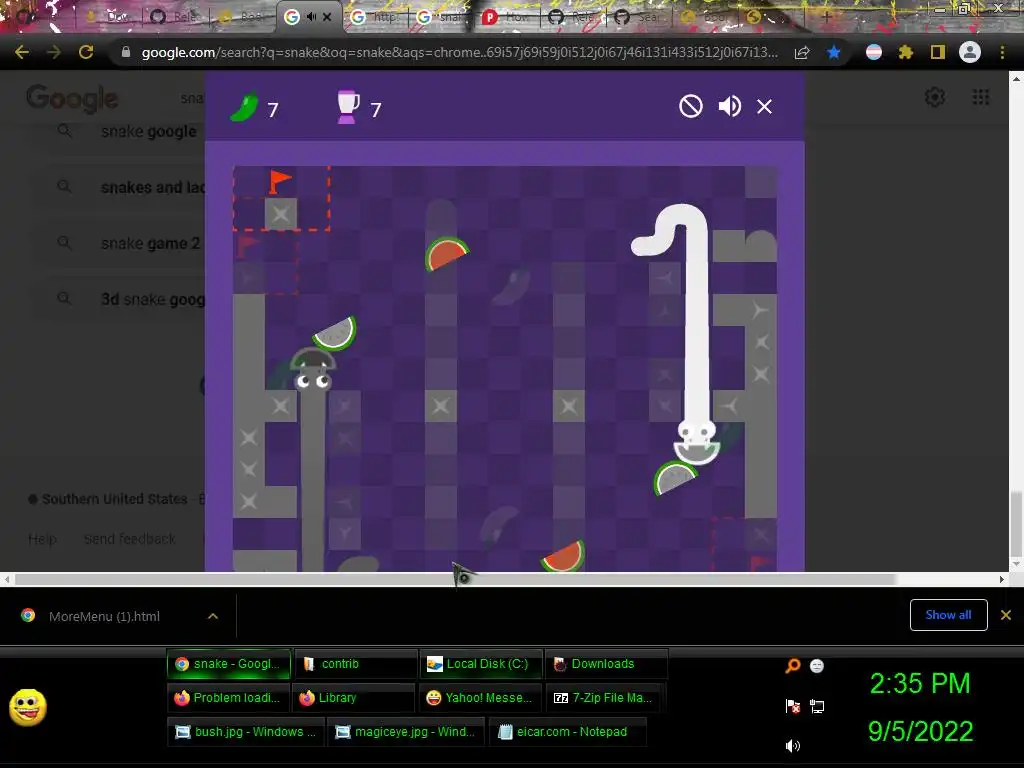Click the site lock icon

pos(126,52)
